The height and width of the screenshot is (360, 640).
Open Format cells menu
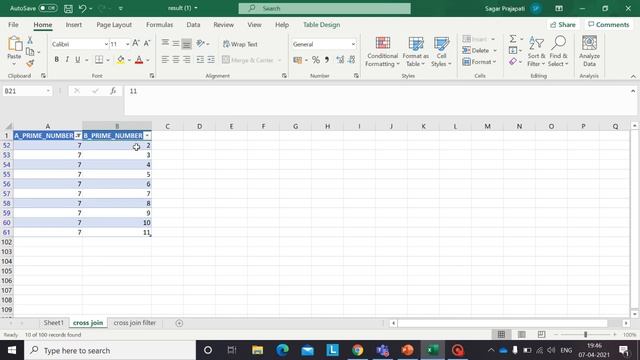click(479, 62)
